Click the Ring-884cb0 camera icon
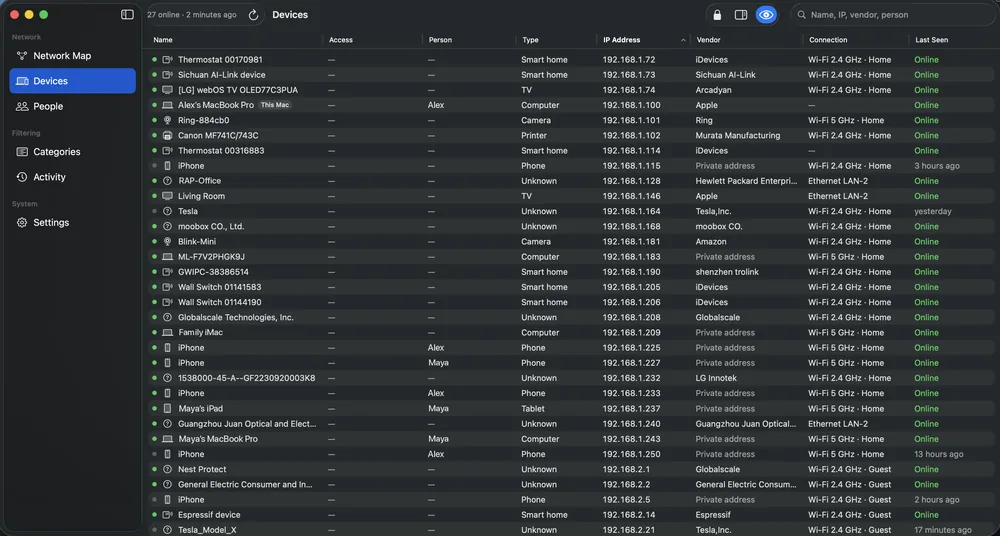 pyautogui.click(x=168, y=120)
